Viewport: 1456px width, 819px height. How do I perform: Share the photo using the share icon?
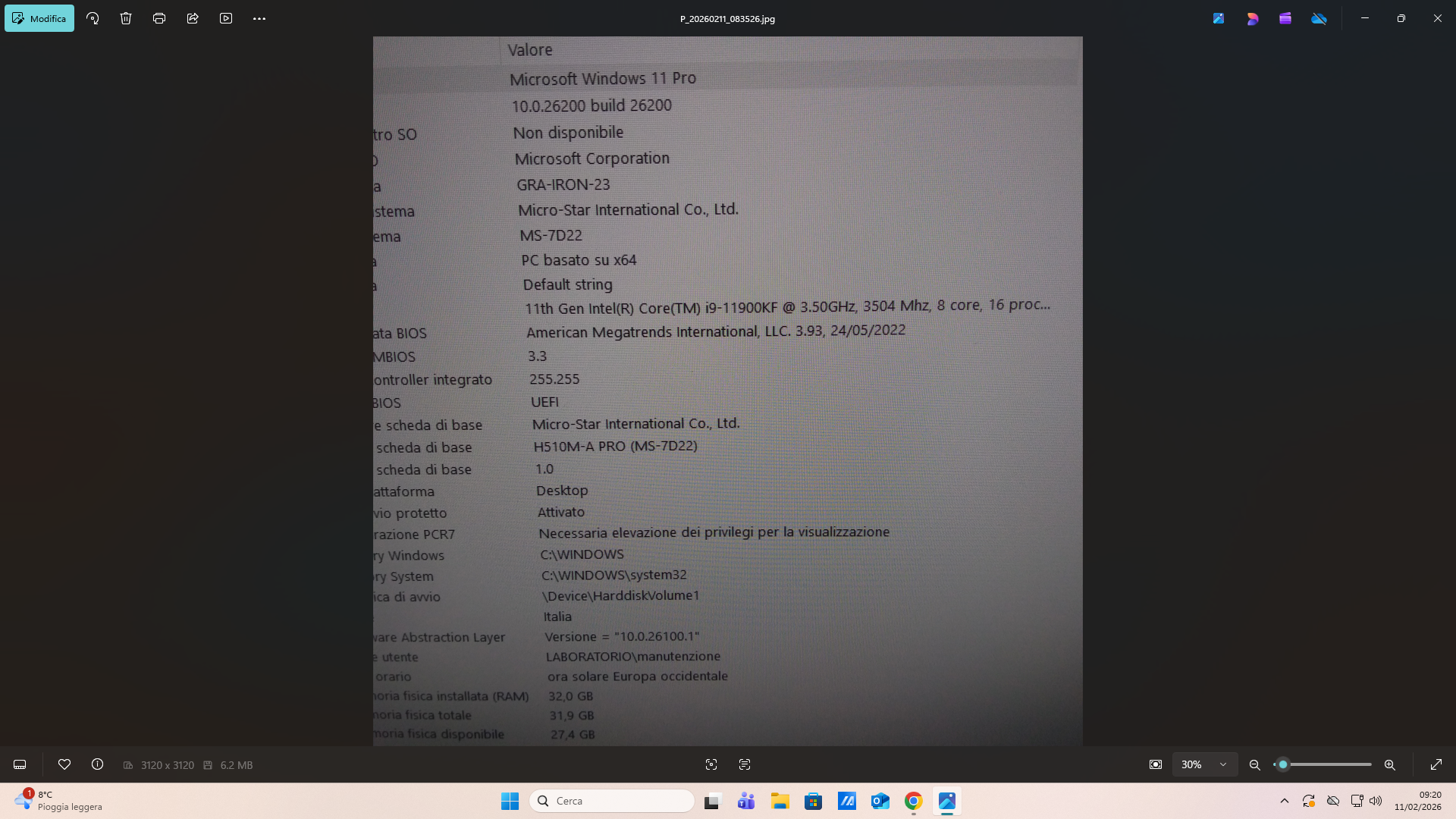point(193,18)
